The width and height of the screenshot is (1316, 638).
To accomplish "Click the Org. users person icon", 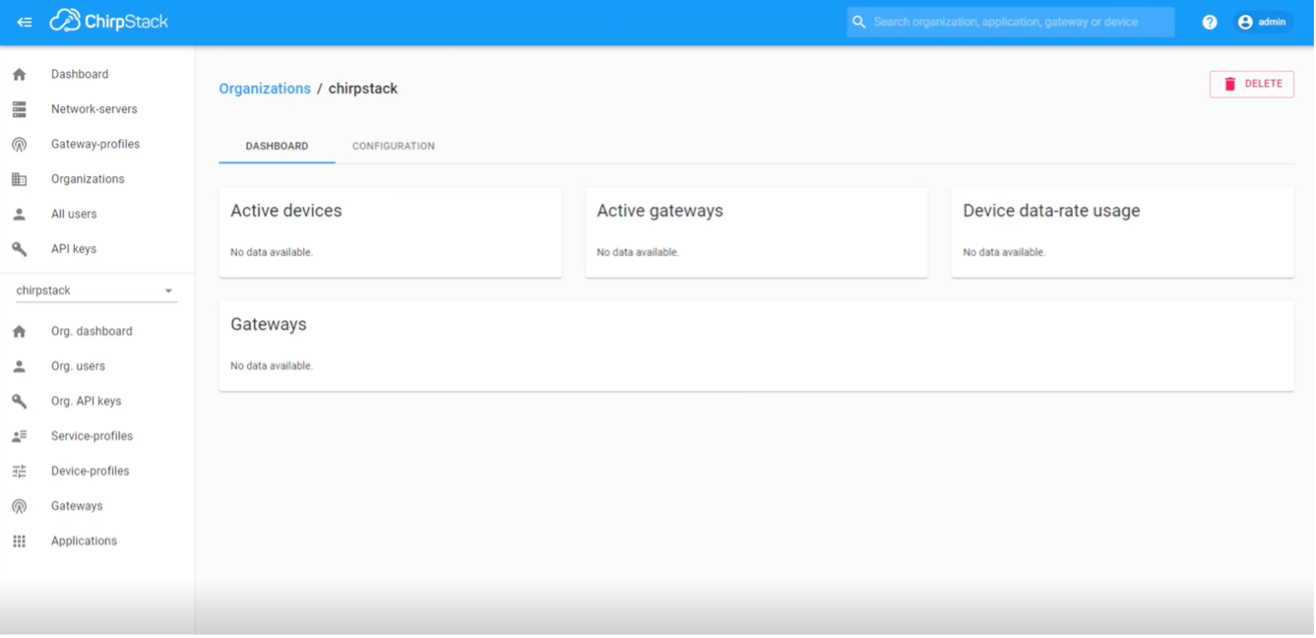I will (19, 366).
